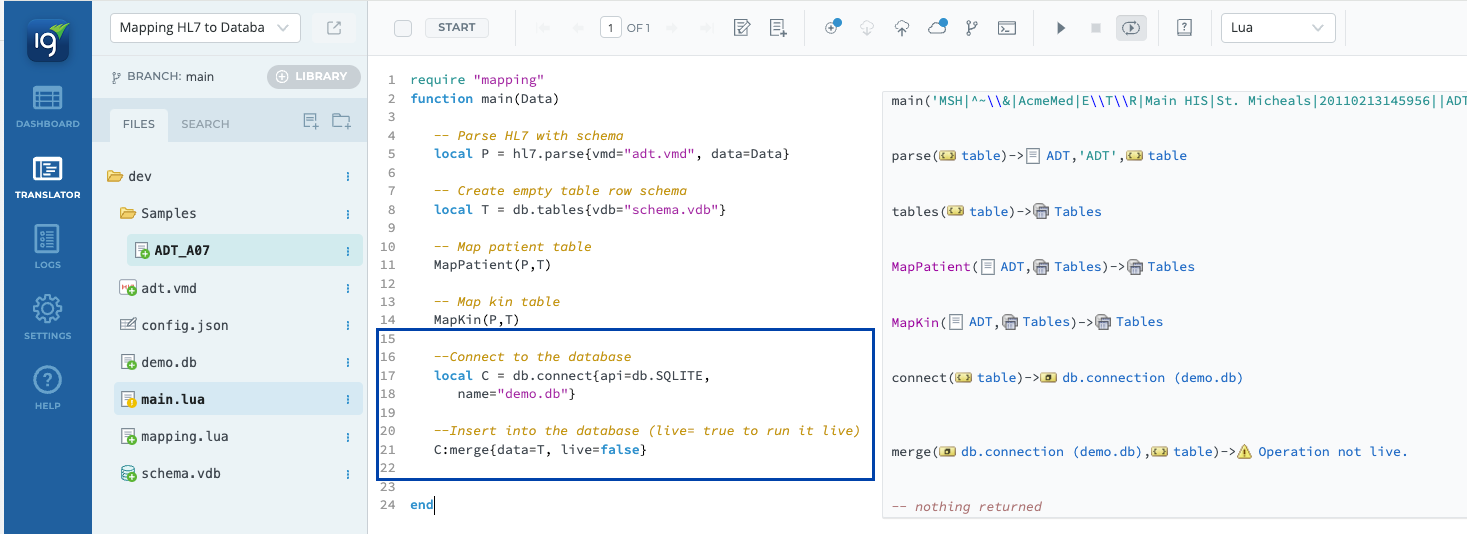Click the sample number input field
1467x534 pixels.
coord(610,28)
